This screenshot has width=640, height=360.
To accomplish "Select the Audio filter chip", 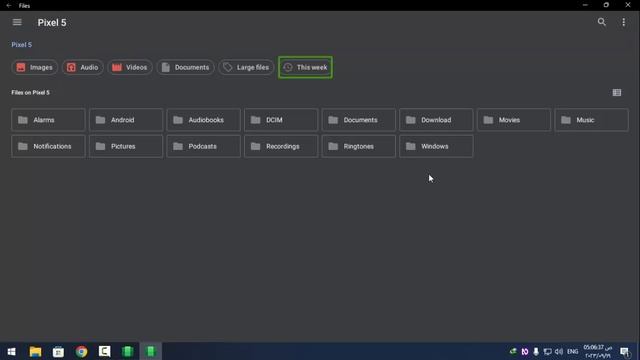I will coord(82,67).
